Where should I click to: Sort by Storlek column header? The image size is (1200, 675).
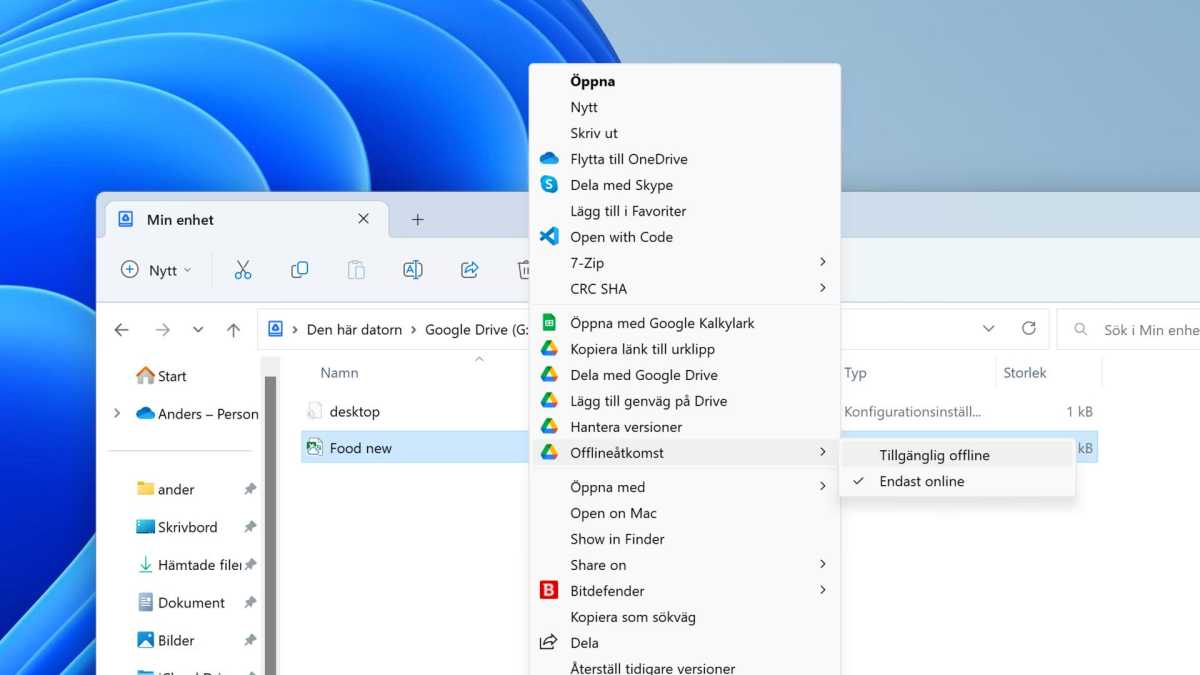1025,373
